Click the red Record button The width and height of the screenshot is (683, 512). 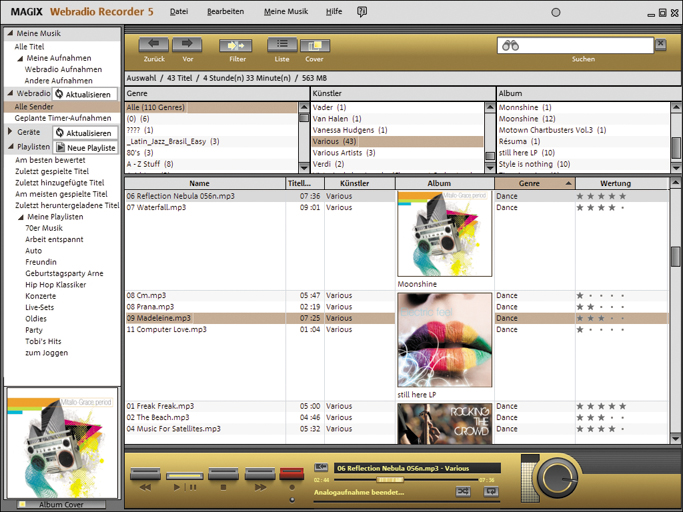pos(291,474)
